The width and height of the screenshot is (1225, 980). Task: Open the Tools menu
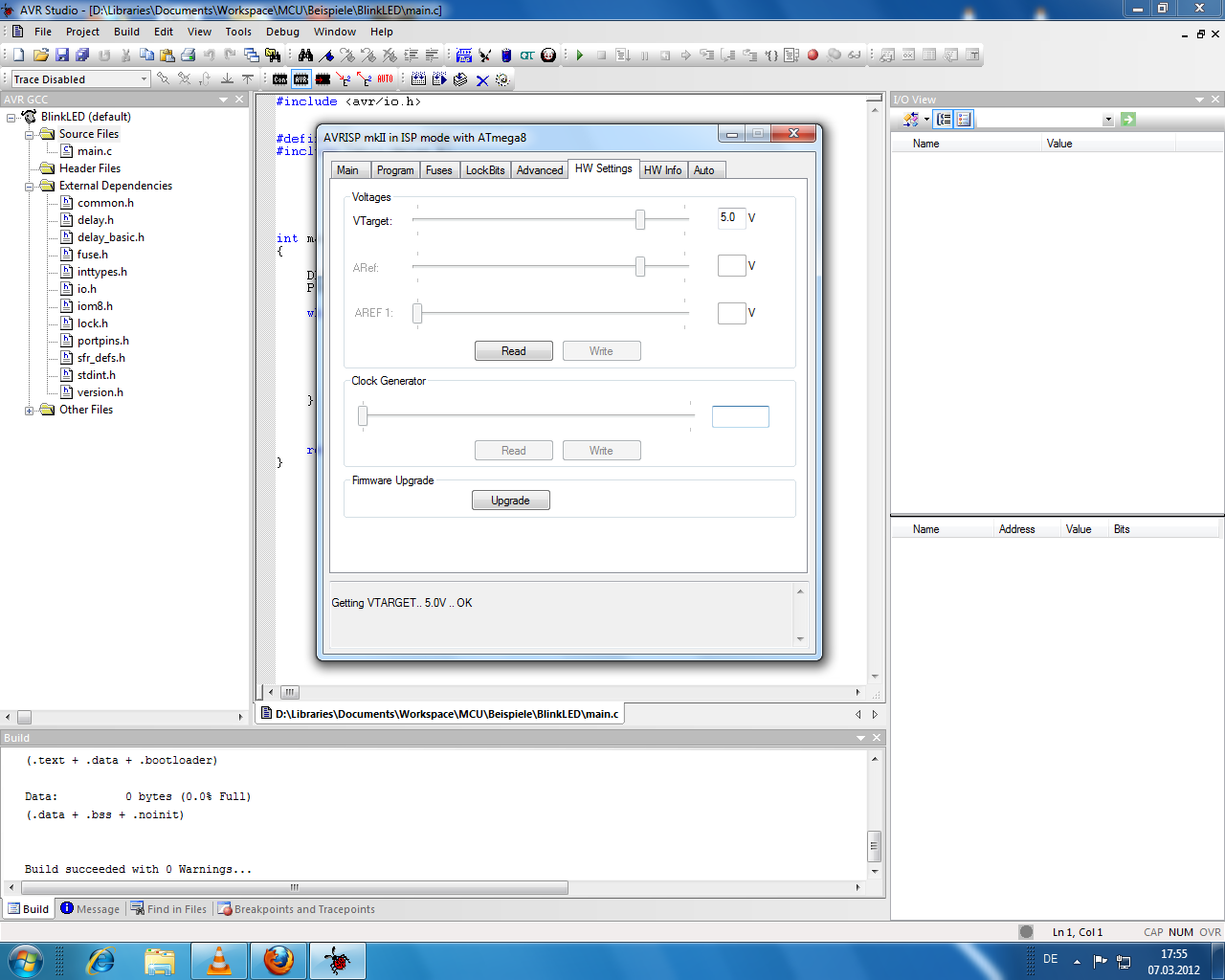coord(238,32)
